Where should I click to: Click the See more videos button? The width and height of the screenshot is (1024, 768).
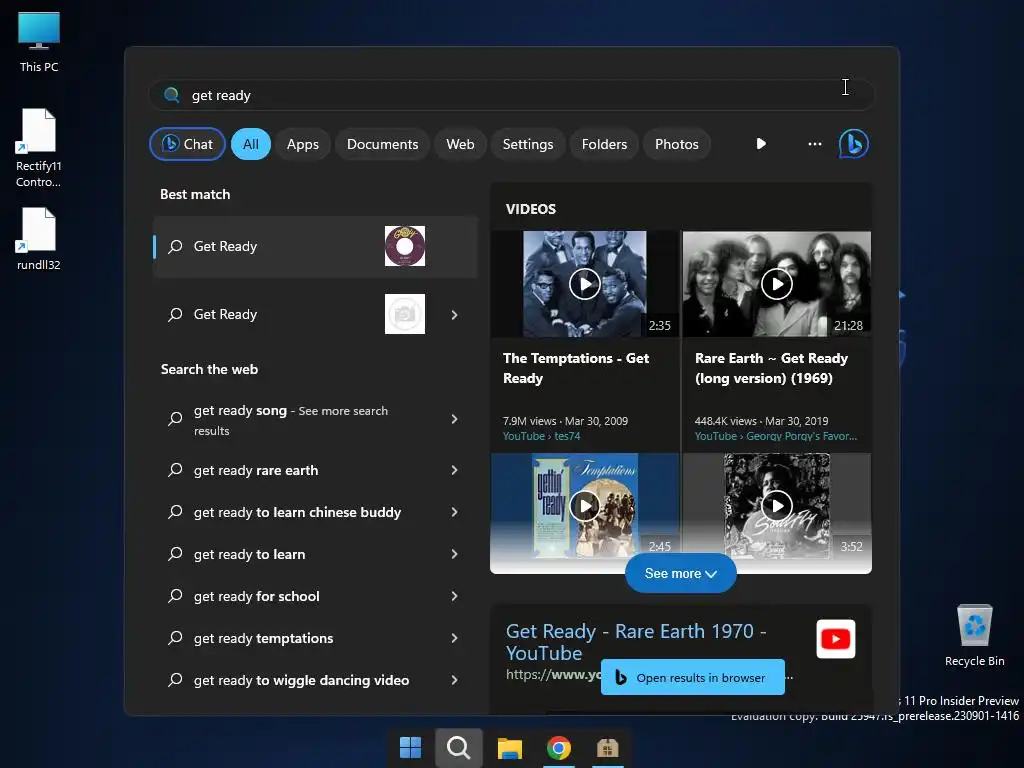(x=680, y=573)
